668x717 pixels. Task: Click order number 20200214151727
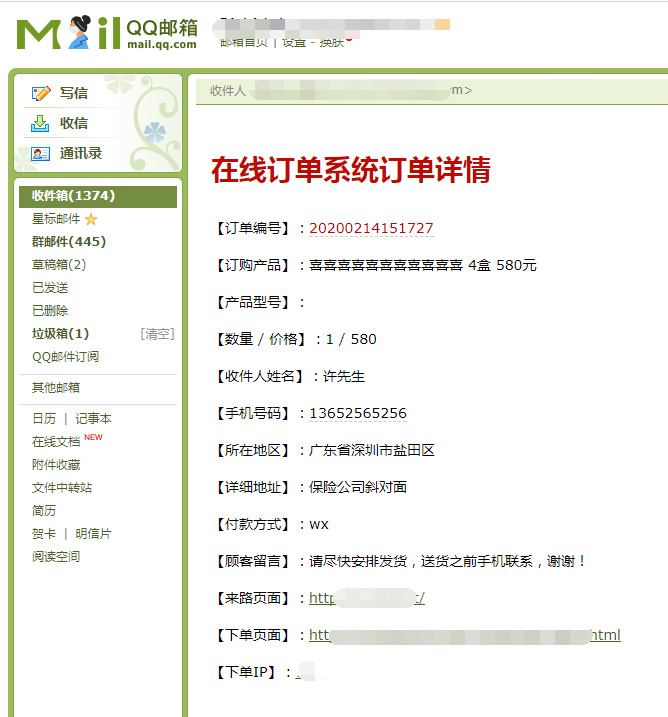coord(371,228)
